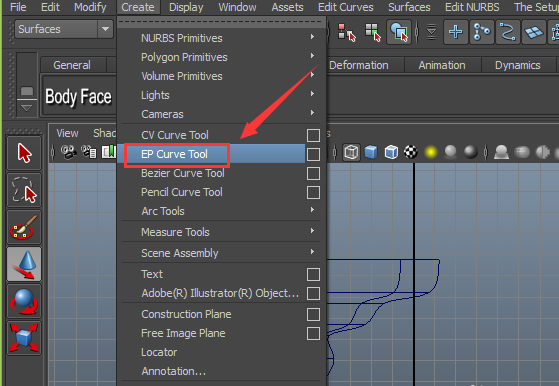Choose Bezier Curve Tool from menu

[x=183, y=173]
